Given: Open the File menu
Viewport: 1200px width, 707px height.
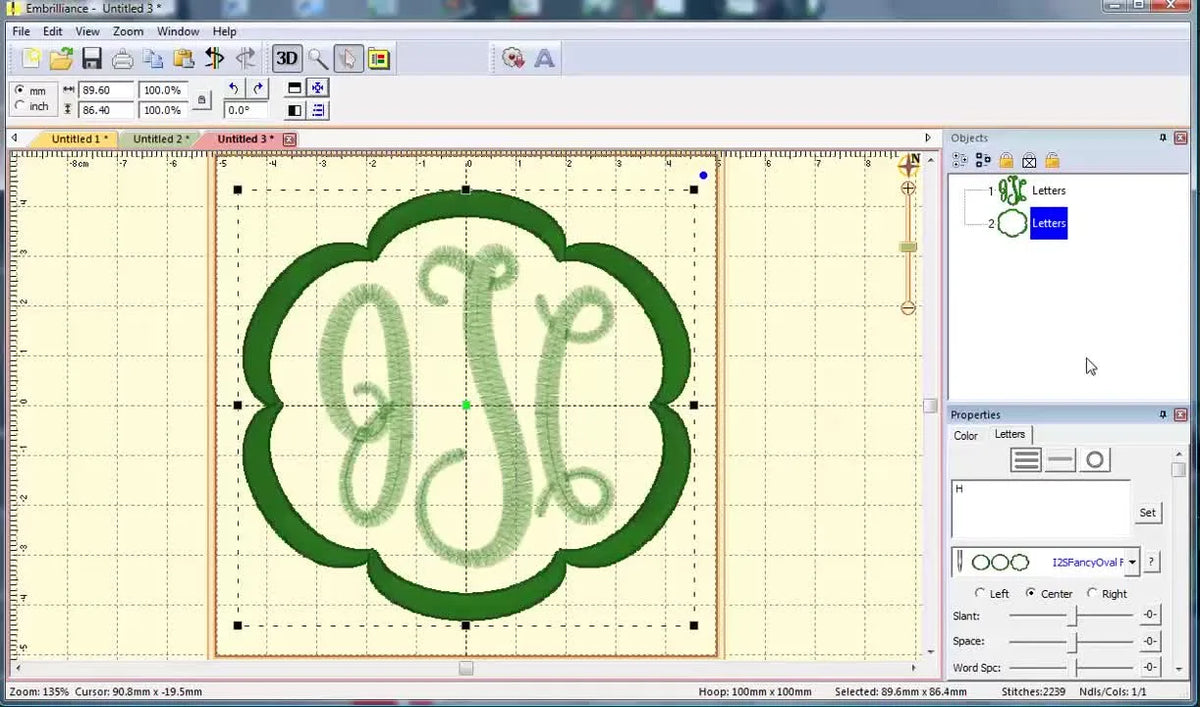Looking at the screenshot, I should point(21,31).
